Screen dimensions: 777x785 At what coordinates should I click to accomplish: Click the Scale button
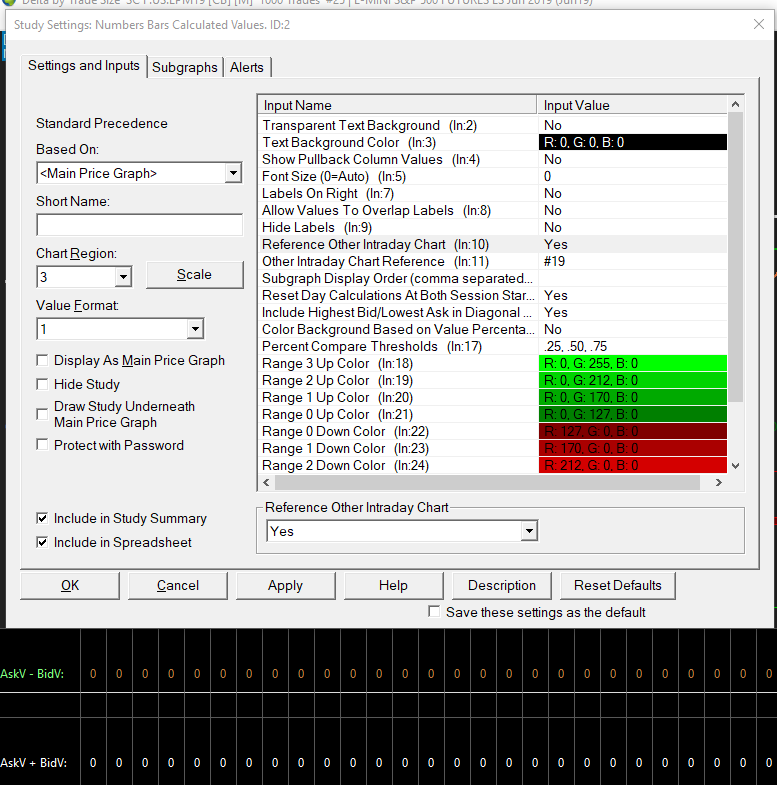point(194,274)
